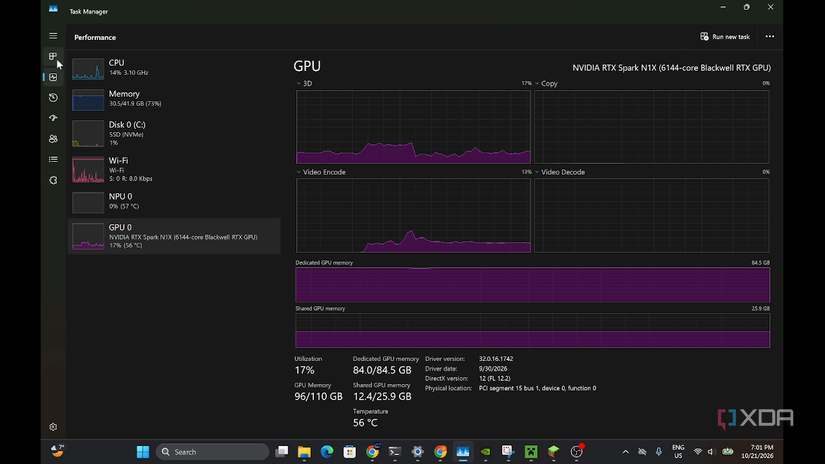This screenshot has height=464, width=825.
Task: Open Microsoft Store from taskbar
Action: tap(349, 452)
